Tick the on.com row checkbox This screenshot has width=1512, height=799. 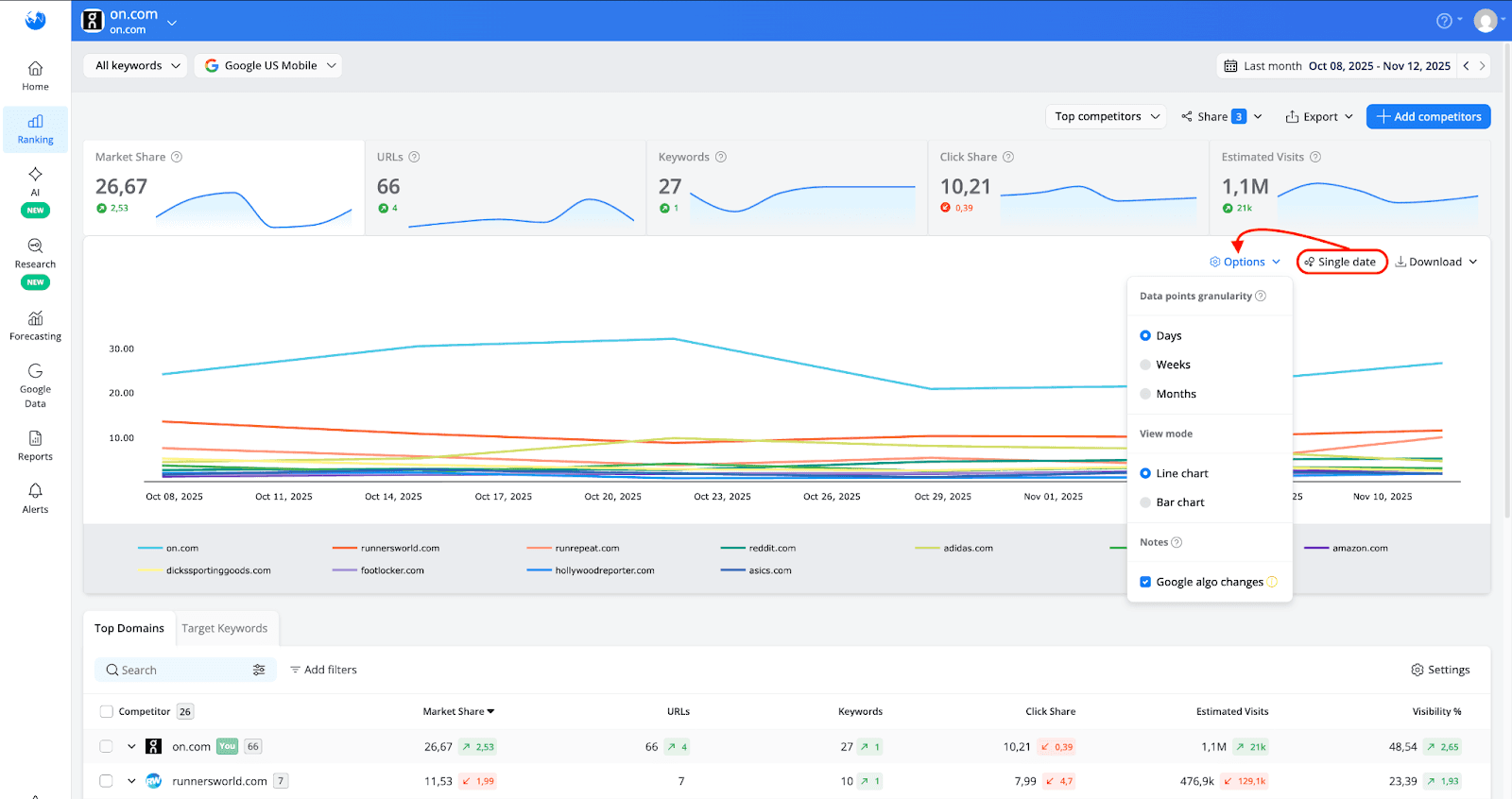pos(106,746)
